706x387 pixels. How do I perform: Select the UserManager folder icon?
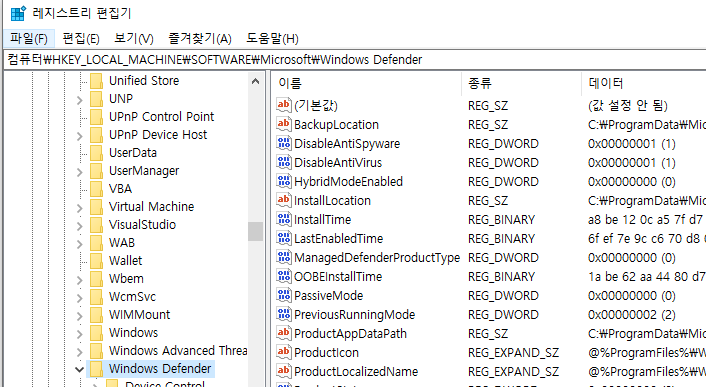[96, 171]
